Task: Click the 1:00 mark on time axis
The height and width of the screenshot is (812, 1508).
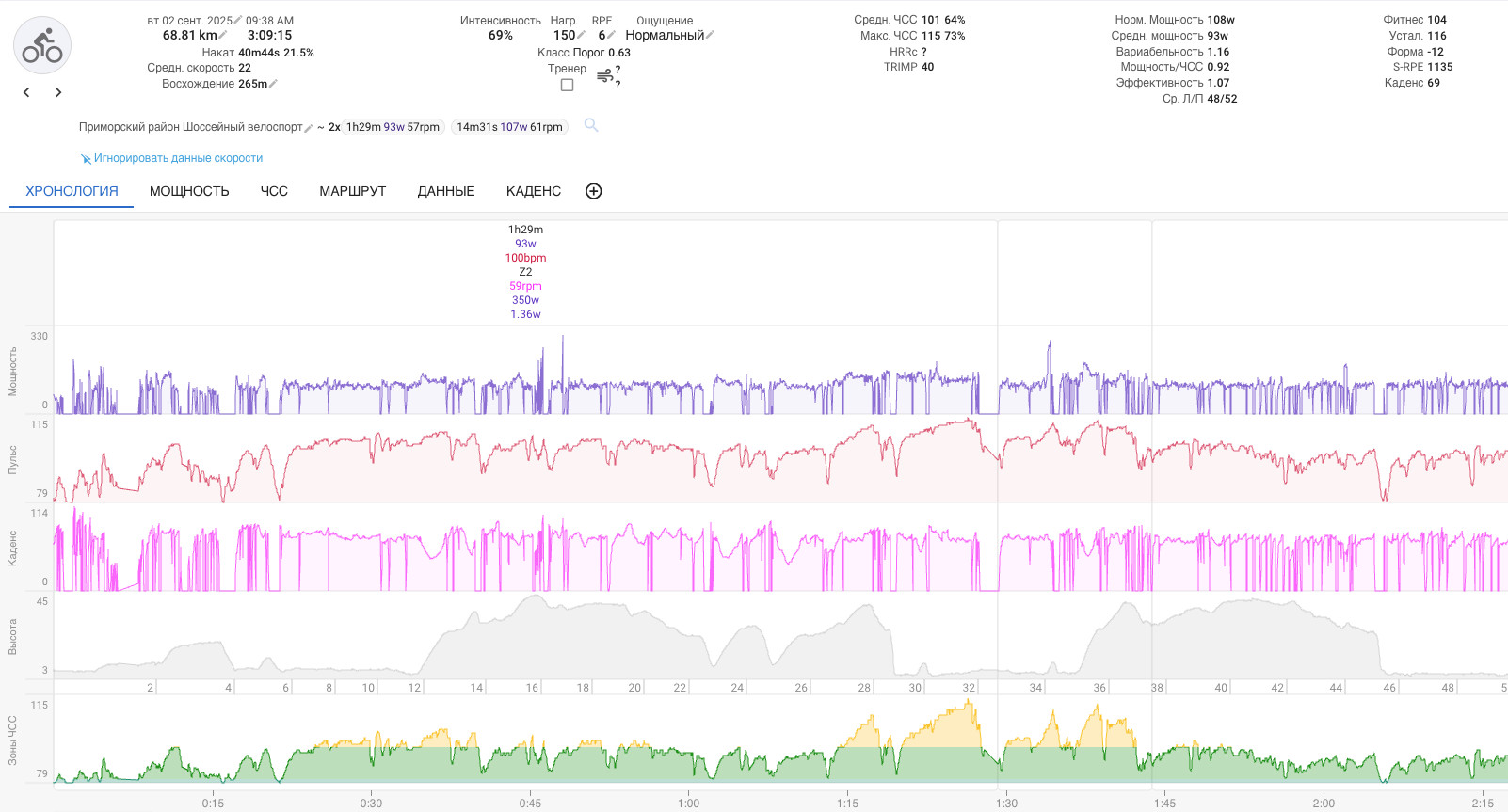Action: [x=689, y=803]
